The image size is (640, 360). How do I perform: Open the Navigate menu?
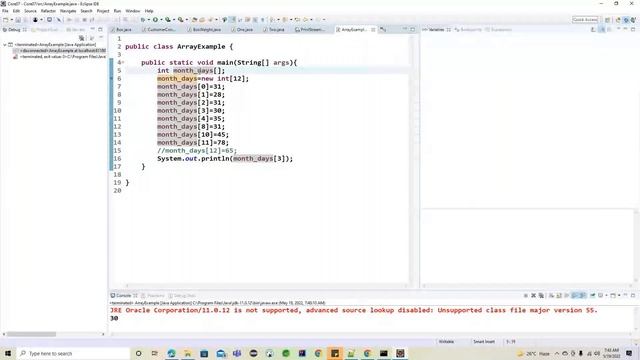[68, 11]
